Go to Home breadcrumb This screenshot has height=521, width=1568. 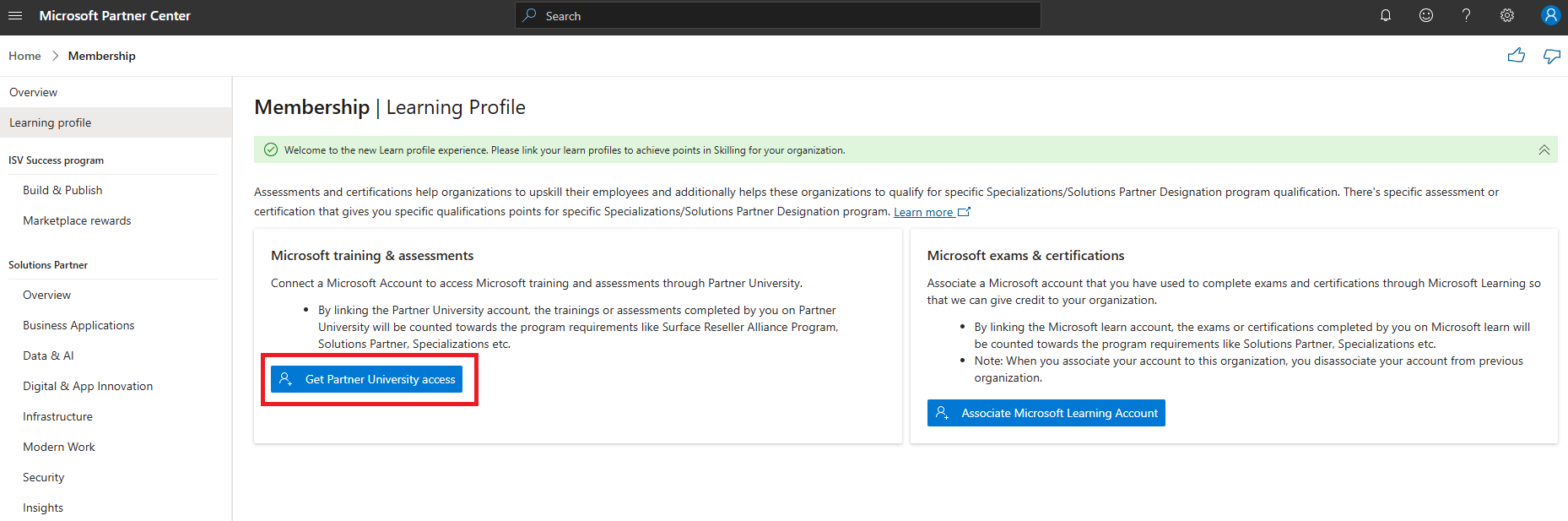[x=24, y=56]
